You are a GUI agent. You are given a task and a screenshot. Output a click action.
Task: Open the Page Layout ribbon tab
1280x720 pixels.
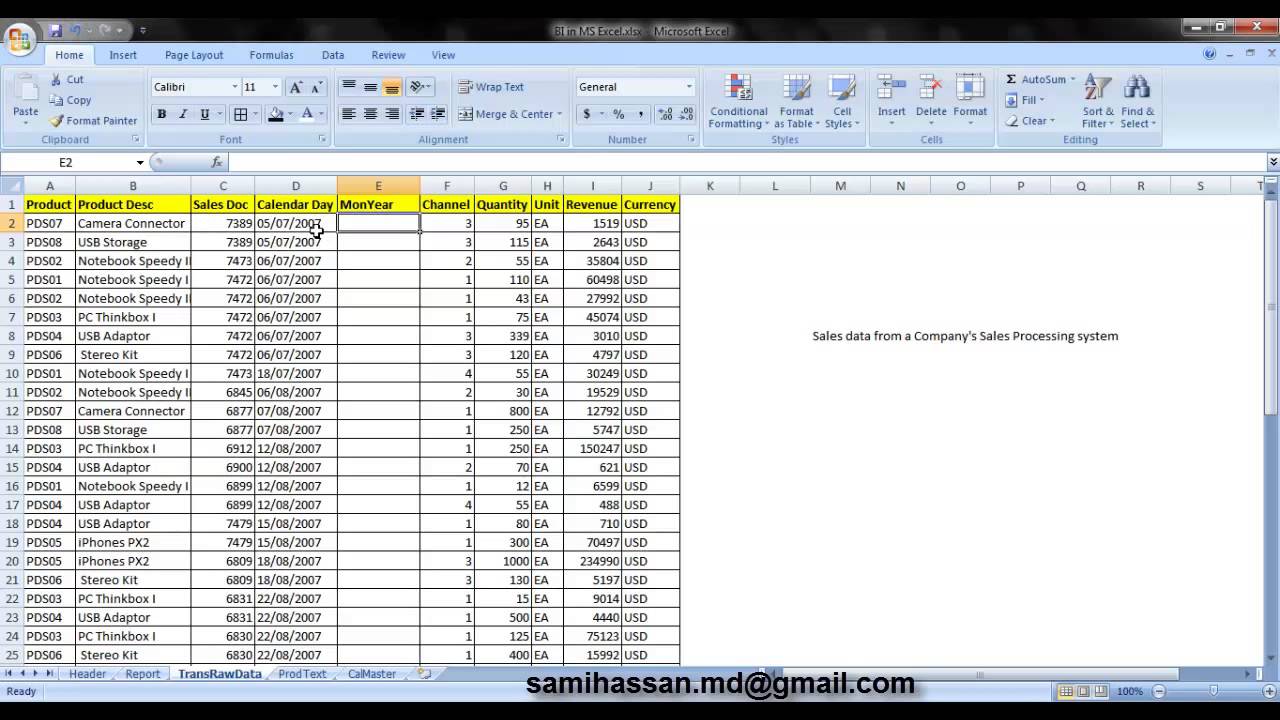pyautogui.click(x=194, y=55)
